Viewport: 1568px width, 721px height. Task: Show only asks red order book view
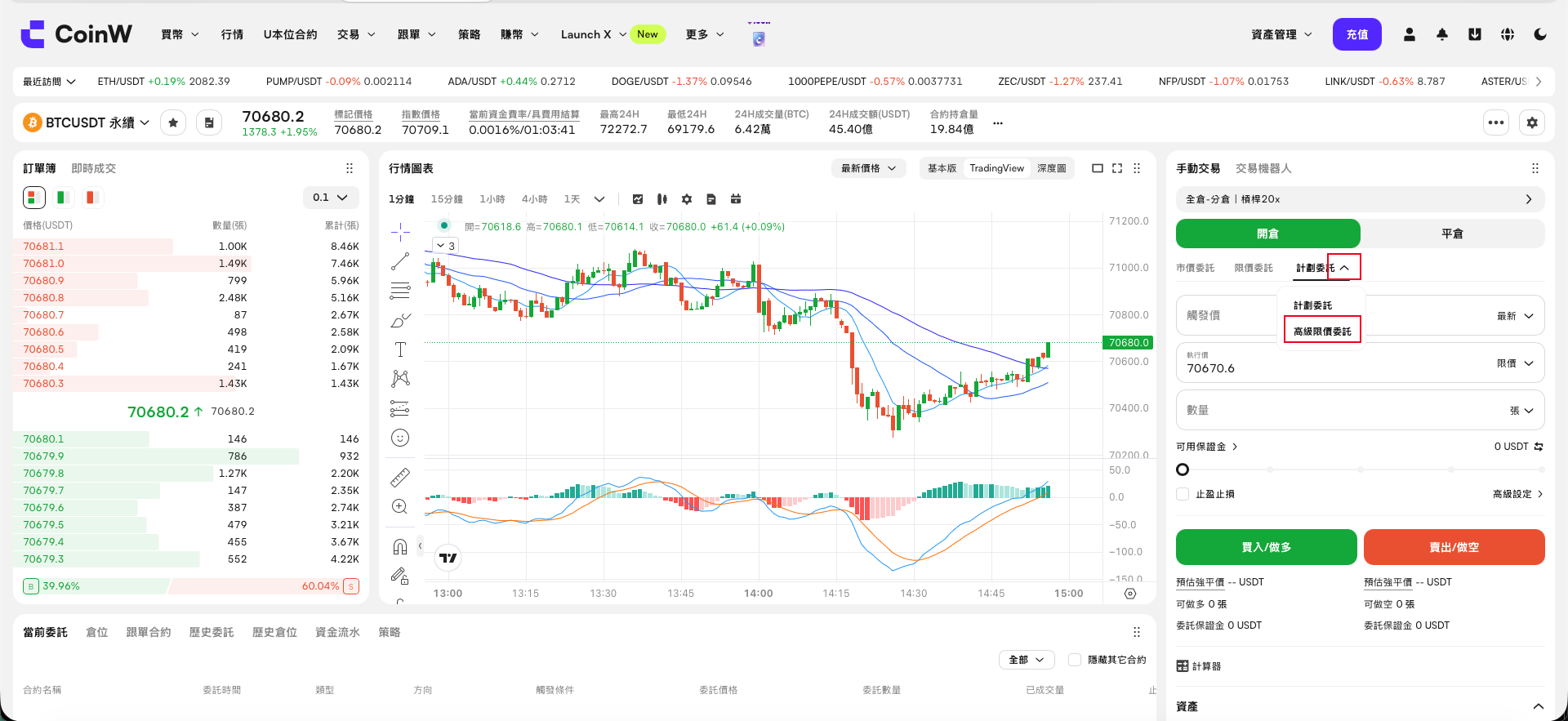pos(92,197)
